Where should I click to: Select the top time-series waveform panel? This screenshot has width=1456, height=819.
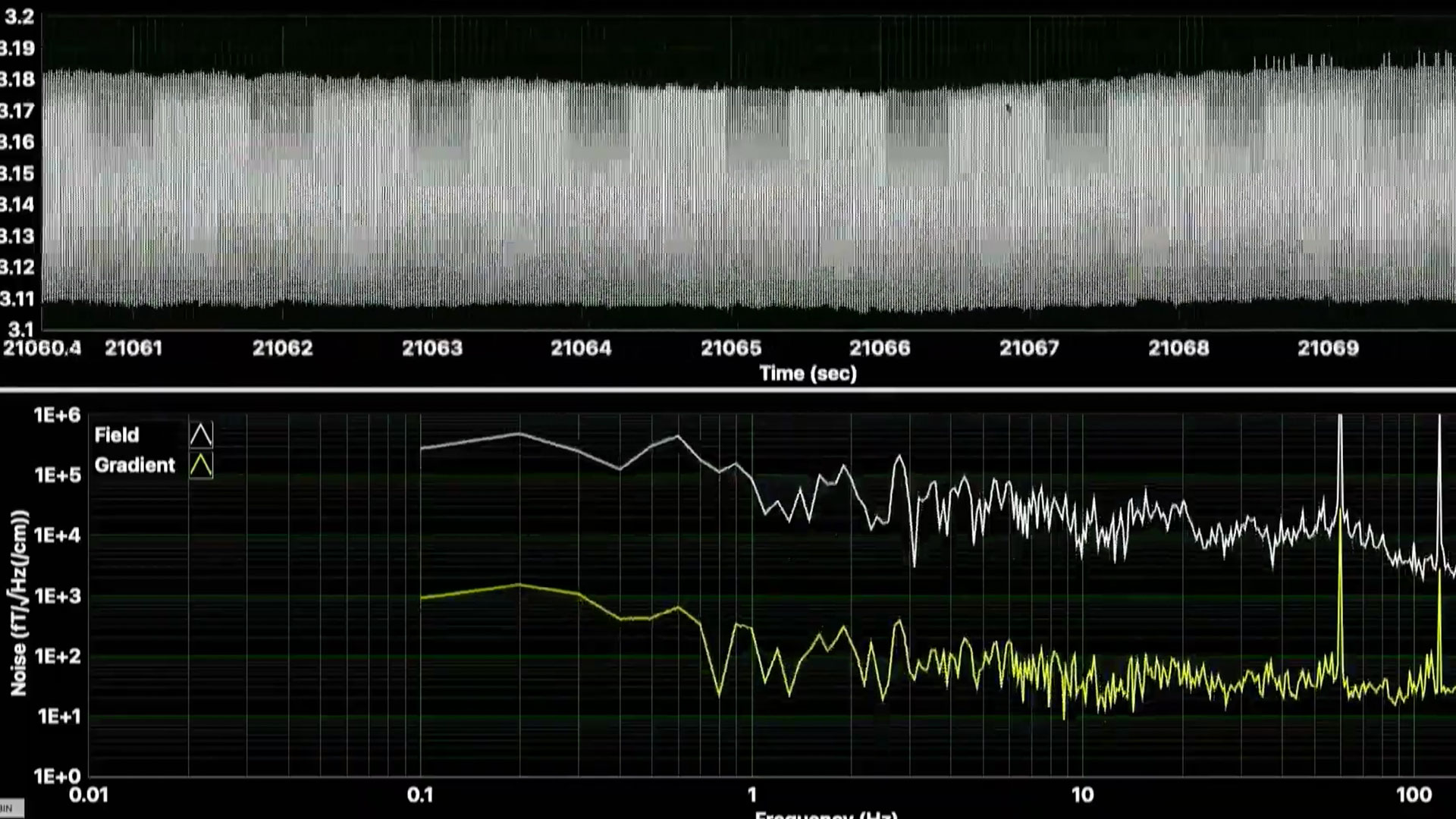[728, 174]
